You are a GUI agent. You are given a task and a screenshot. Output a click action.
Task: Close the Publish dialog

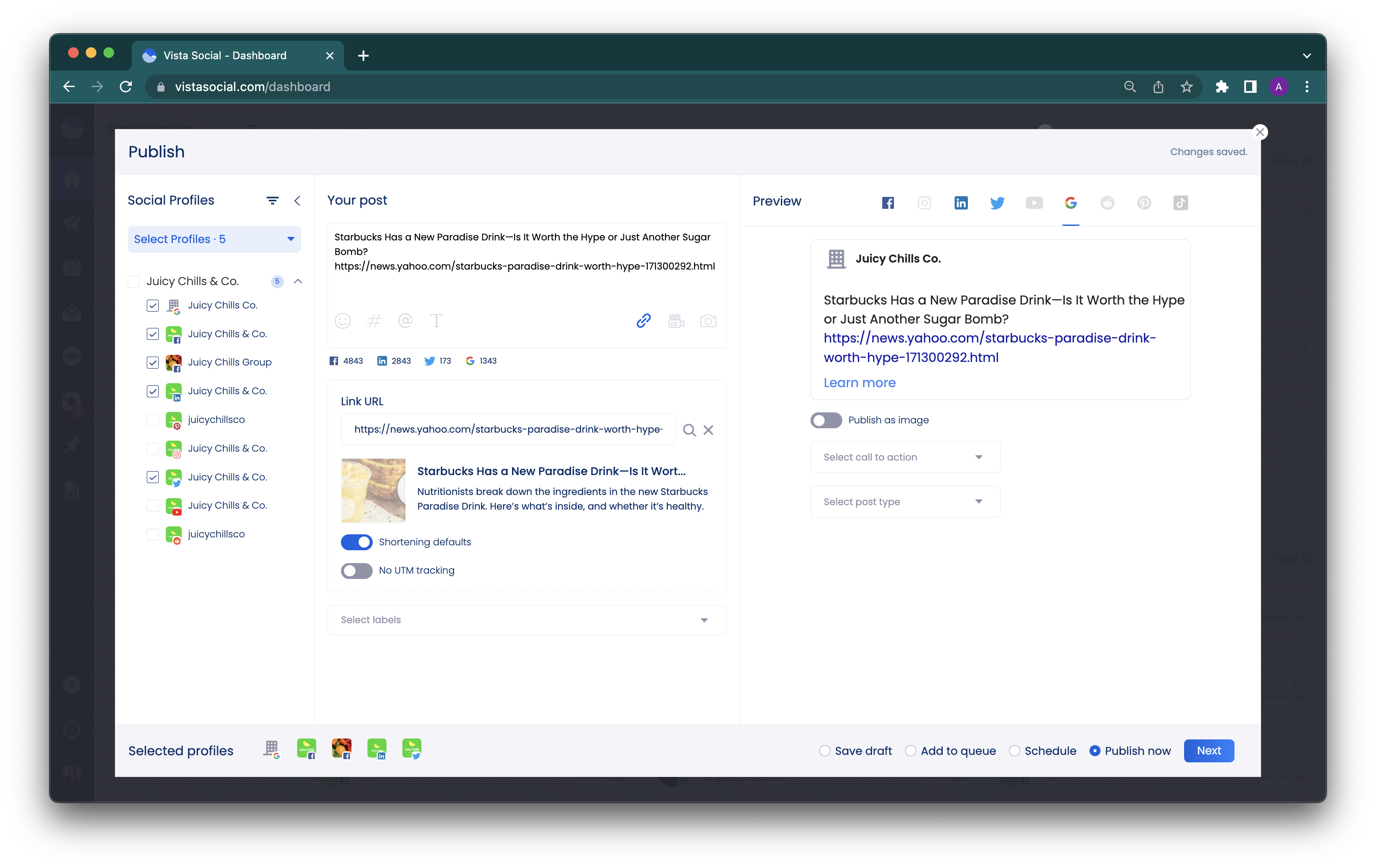coord(1259,132)
